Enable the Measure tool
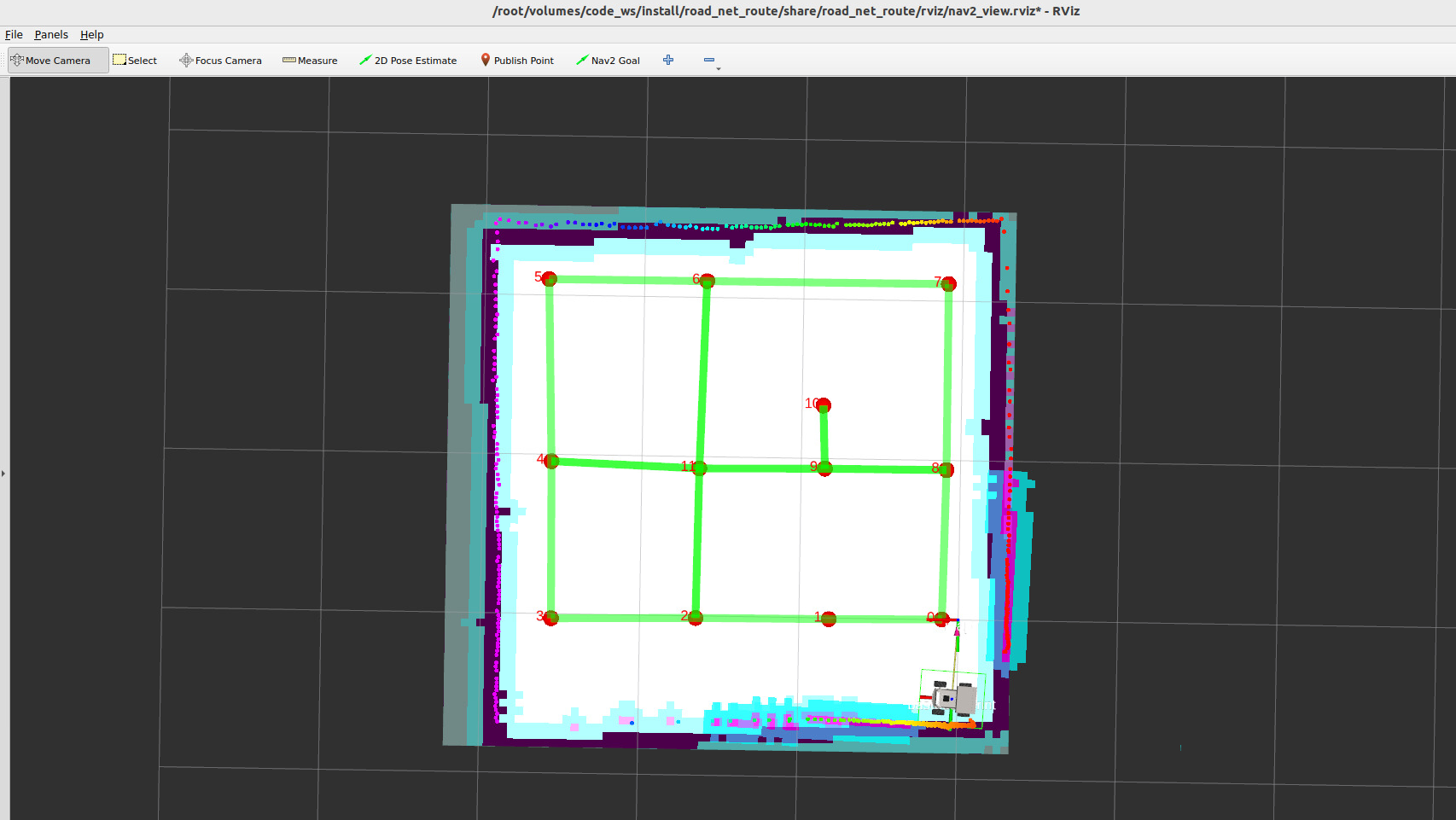 (310, 61)
